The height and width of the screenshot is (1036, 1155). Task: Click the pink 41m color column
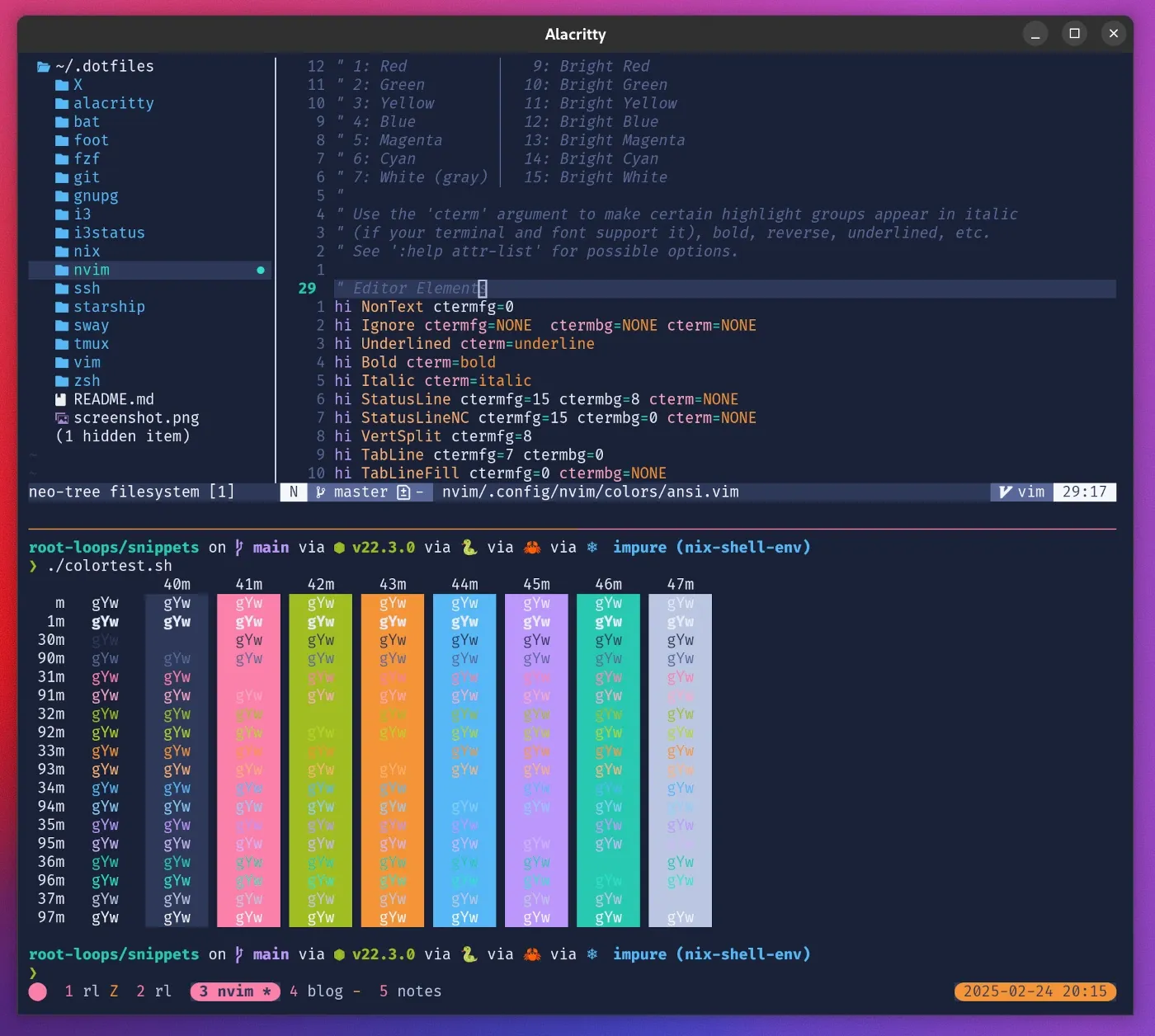pos(248,759)
